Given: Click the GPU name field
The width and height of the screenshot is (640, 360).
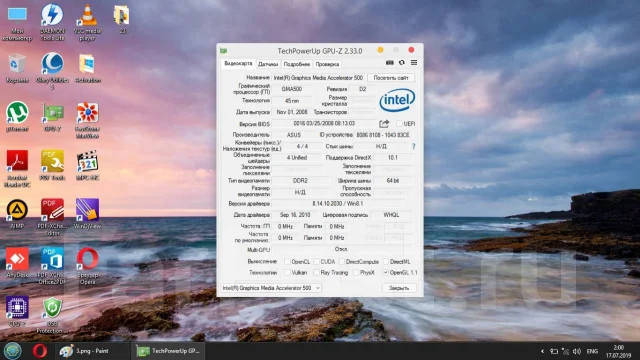Looking at the screenshot, I should pos(318,78).
